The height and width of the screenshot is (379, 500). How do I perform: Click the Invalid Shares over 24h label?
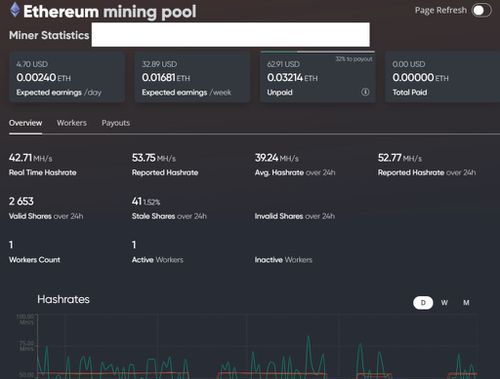coord(295,216)
